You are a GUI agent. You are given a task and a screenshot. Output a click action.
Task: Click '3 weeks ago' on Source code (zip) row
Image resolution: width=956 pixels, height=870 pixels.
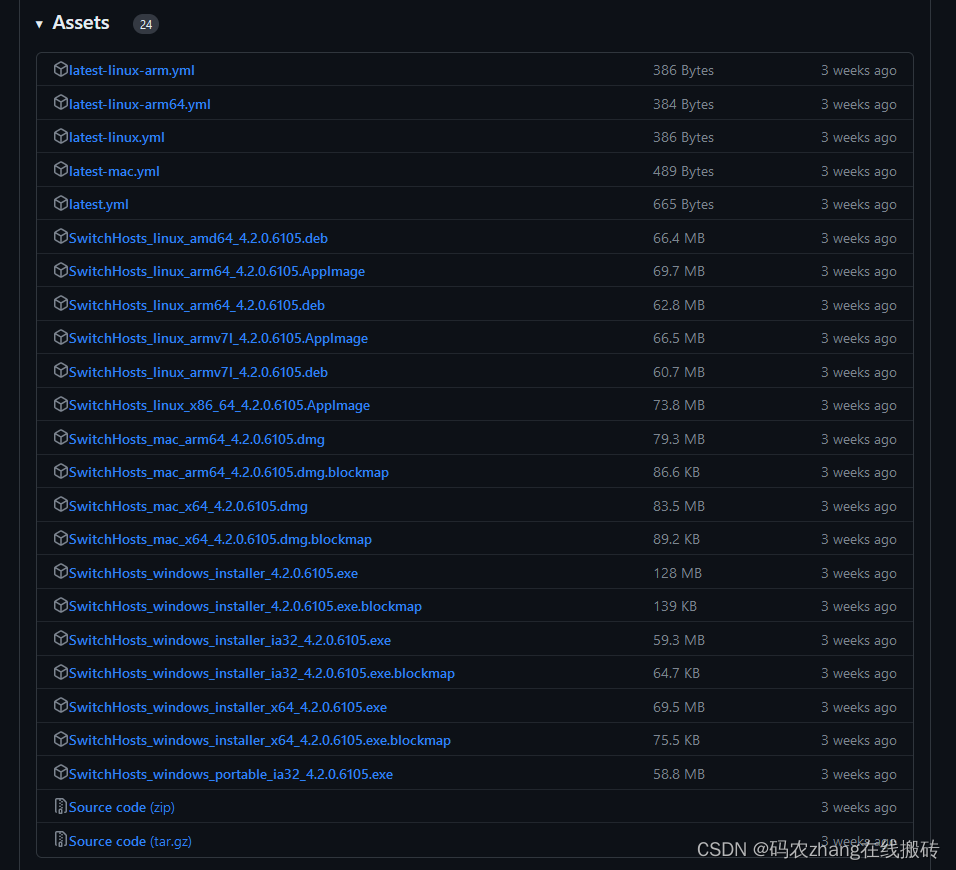click(858, 808)
